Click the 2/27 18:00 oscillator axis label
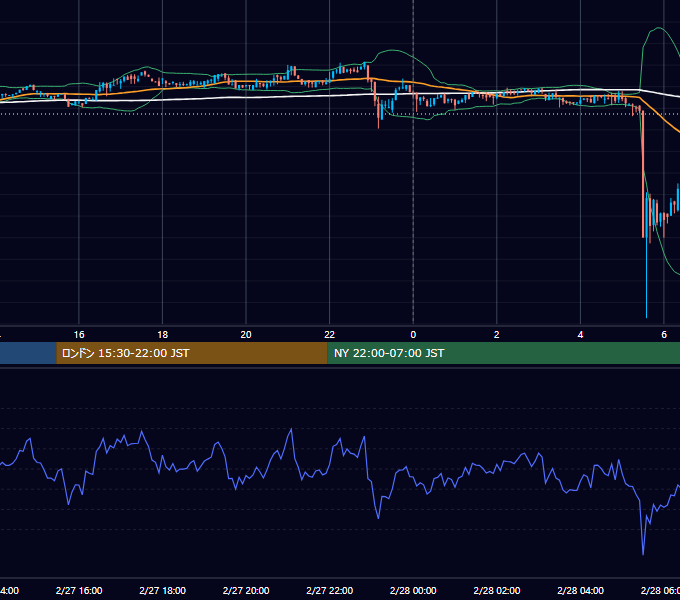 (163, 590)
